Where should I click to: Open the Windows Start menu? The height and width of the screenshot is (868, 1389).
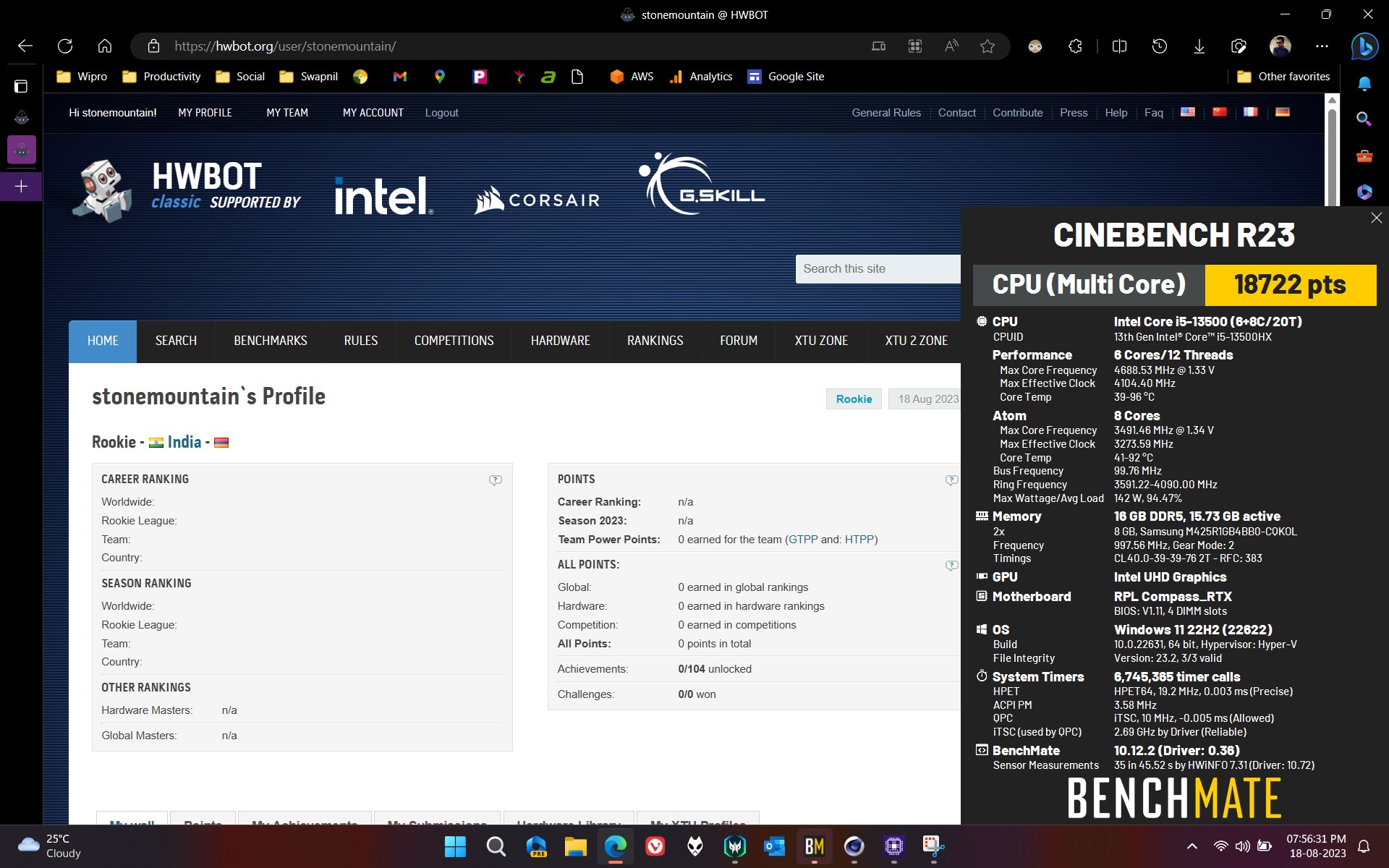click(455, 846)
